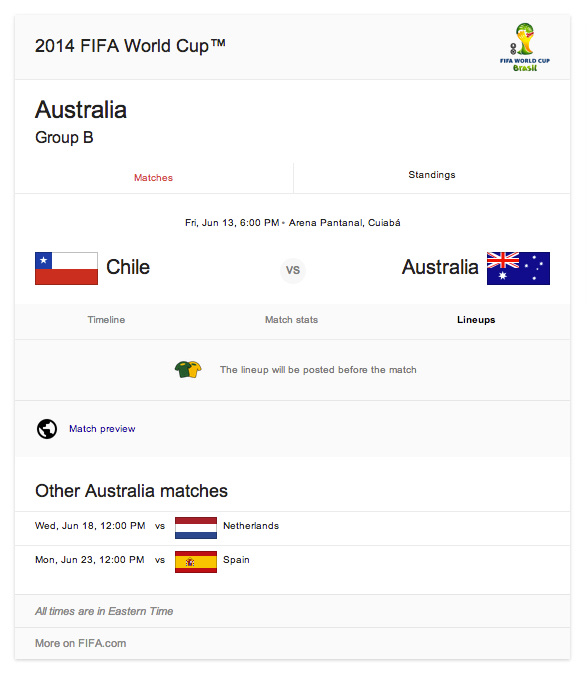Click the Australia flag icon

(x=518, y=268)
